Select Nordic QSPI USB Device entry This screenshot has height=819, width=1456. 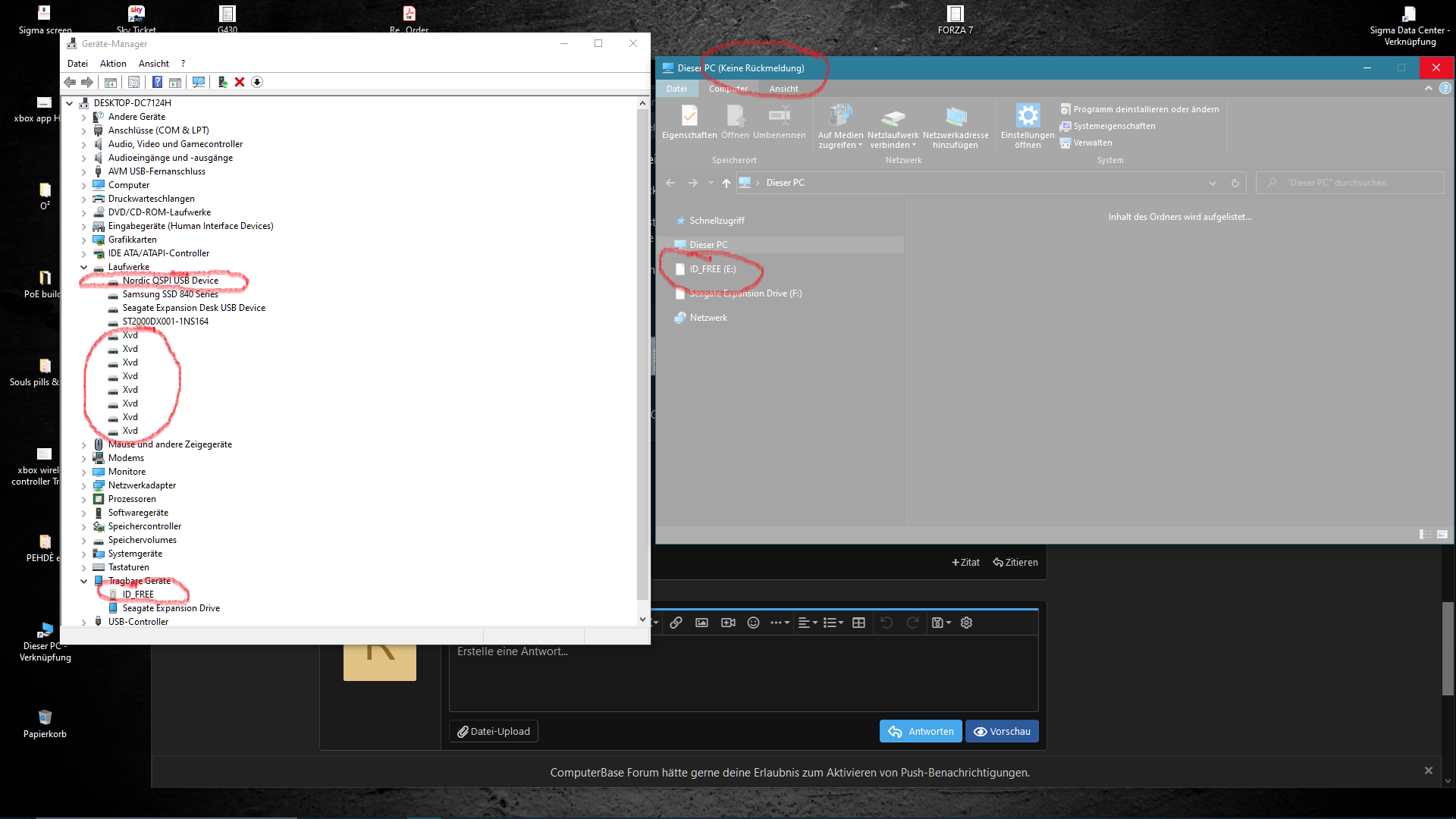click(171, 281)
